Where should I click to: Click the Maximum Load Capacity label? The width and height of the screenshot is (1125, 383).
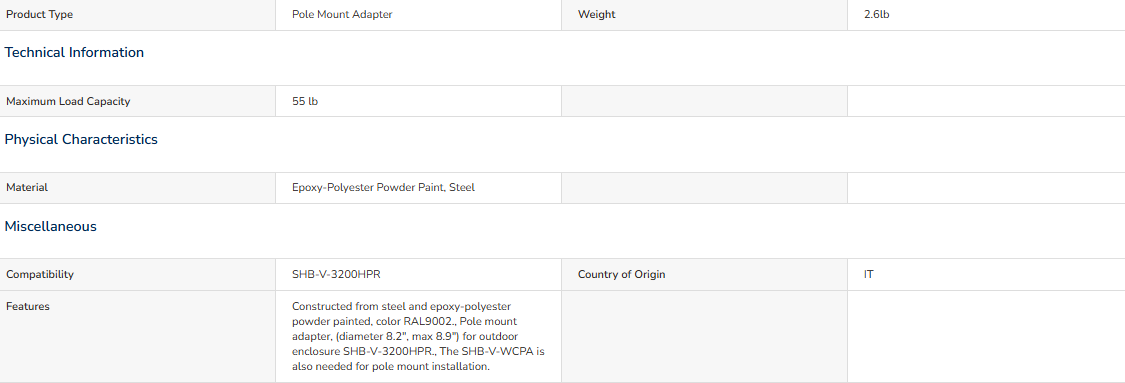tap(68, 102)
